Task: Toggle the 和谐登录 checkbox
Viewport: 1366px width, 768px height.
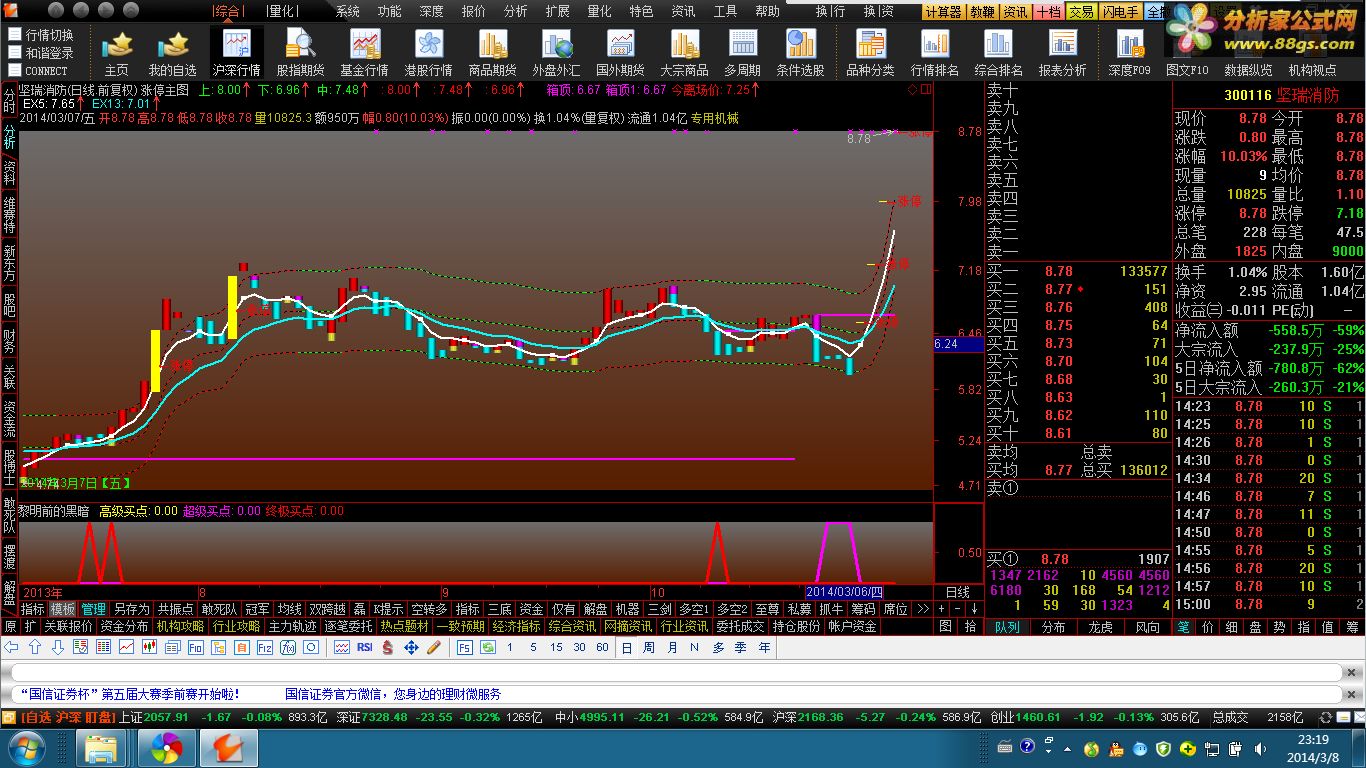Action: point(15,53)
